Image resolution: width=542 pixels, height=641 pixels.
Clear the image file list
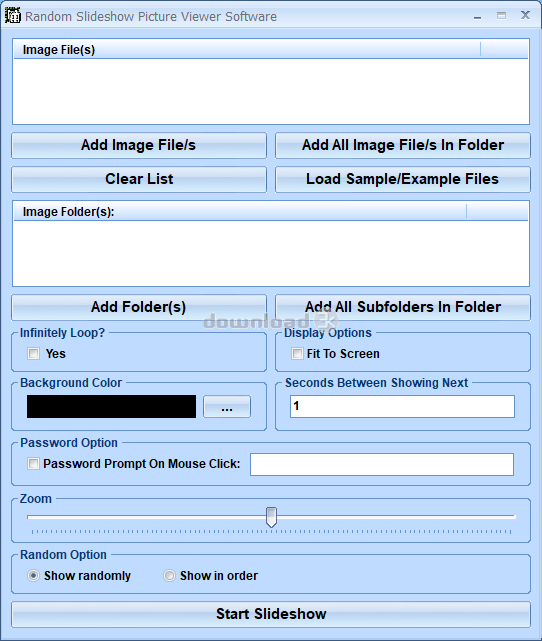click(139, 179)
